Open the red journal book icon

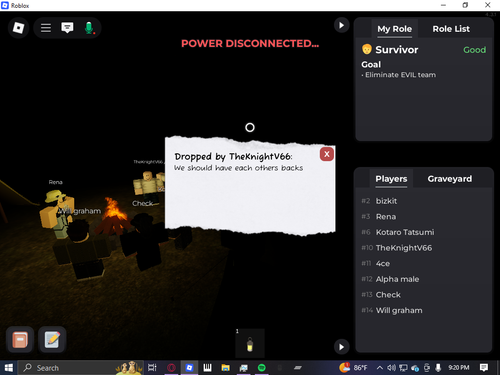click(20, 340)
